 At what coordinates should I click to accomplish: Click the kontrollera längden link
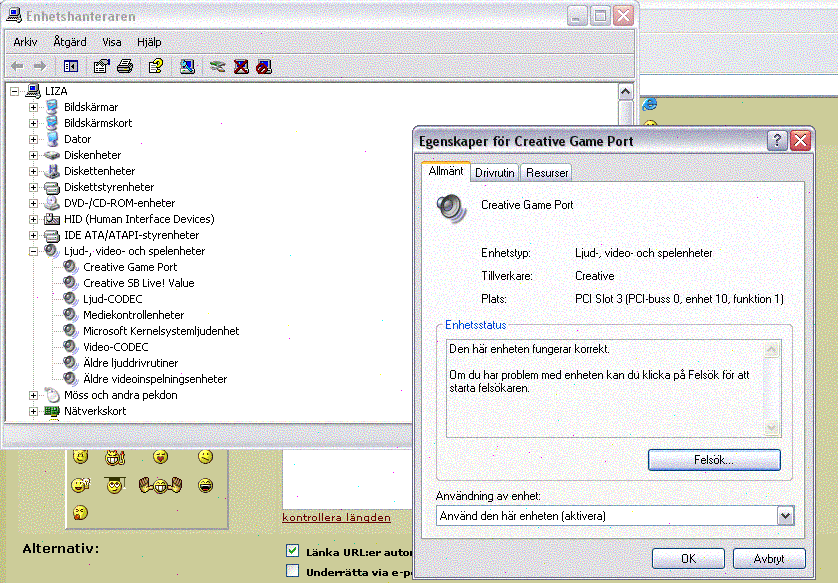pyautogui.click(x=336, y=517)
